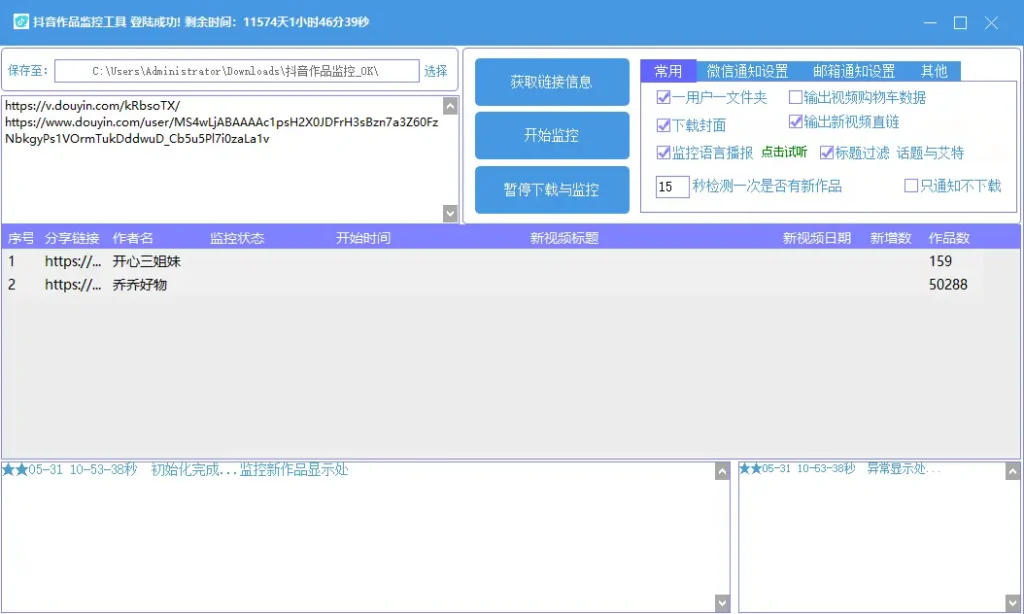The width and height of the screenshot is (1024, 614).
Task: Toggle 输出新视频直链 checkbox
Action: click(795, 121)
